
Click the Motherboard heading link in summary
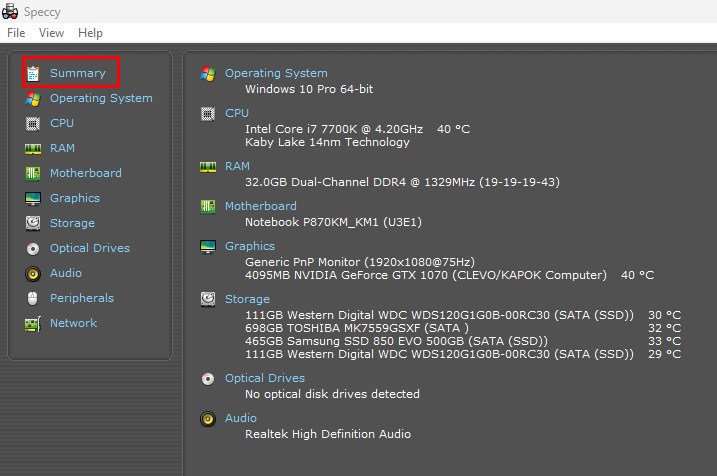(x=261, y=206)
